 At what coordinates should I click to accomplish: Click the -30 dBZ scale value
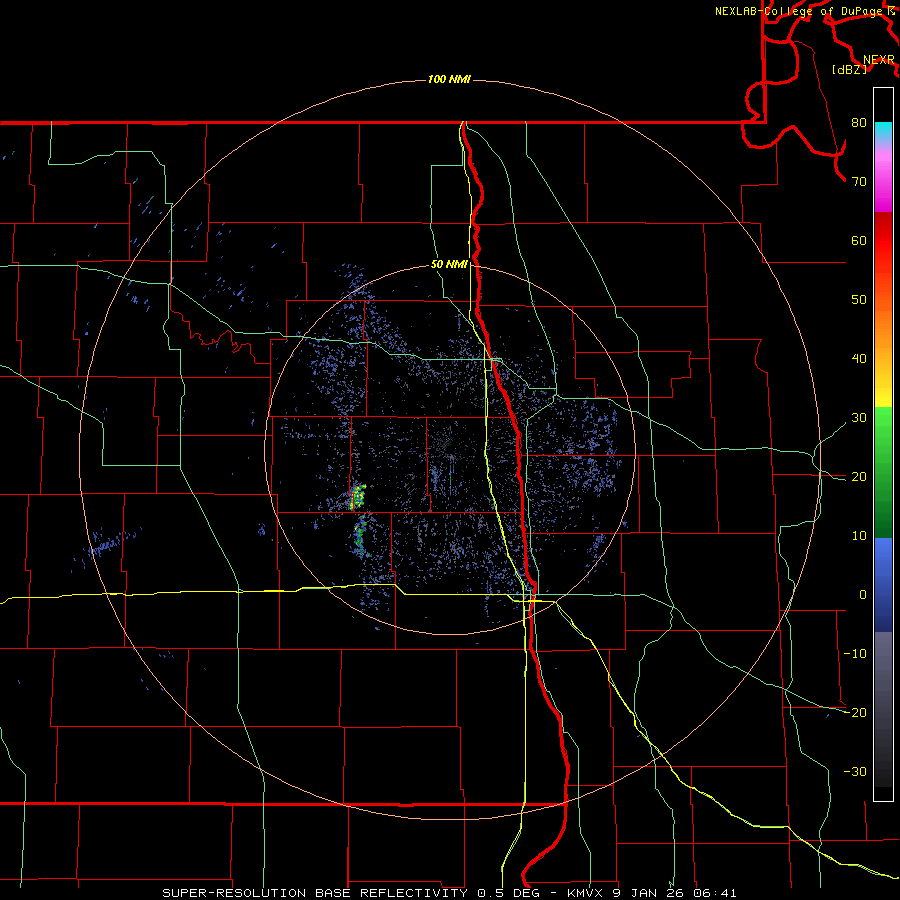pyautogui.click(x=855, y=771)
